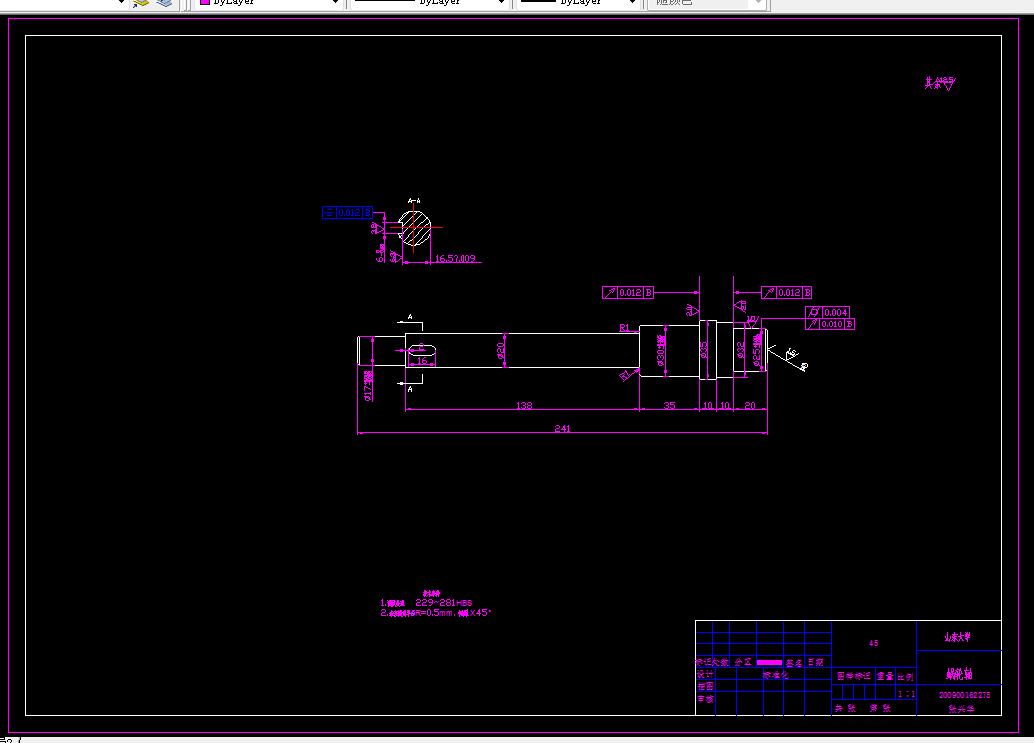Select the ø35 diameter dimension
The image size is (1034, 743).
point(704,350)
